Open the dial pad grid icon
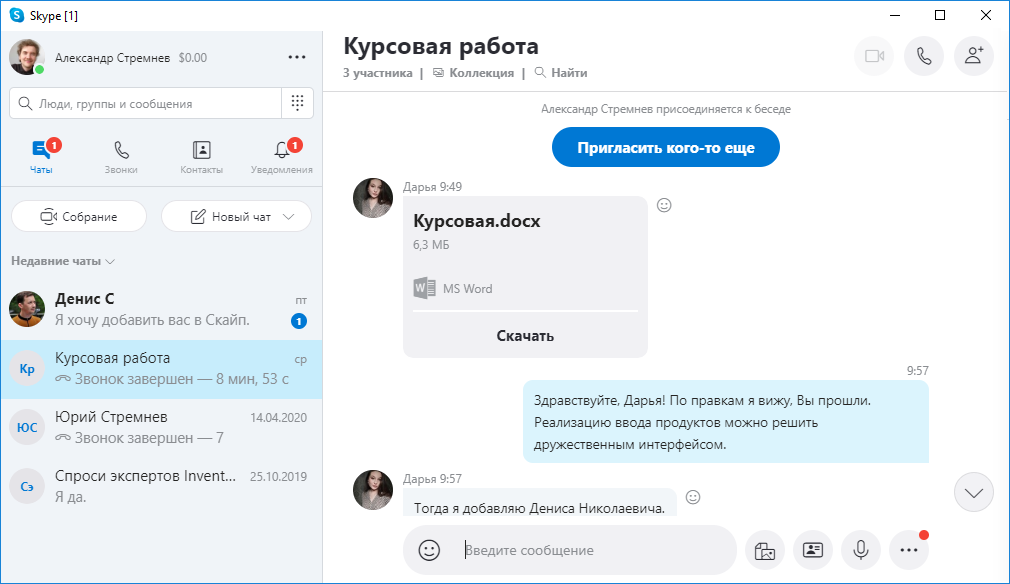 (x=298, y=103)
